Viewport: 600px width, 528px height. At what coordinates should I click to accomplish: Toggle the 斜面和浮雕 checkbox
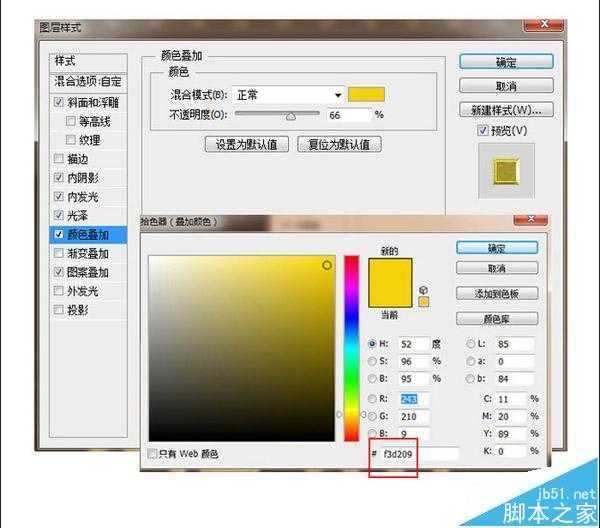point(59,102)
